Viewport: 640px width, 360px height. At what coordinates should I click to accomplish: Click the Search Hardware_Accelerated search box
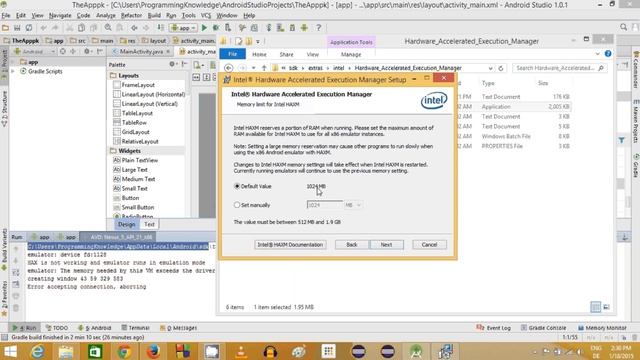click(559, 68)
